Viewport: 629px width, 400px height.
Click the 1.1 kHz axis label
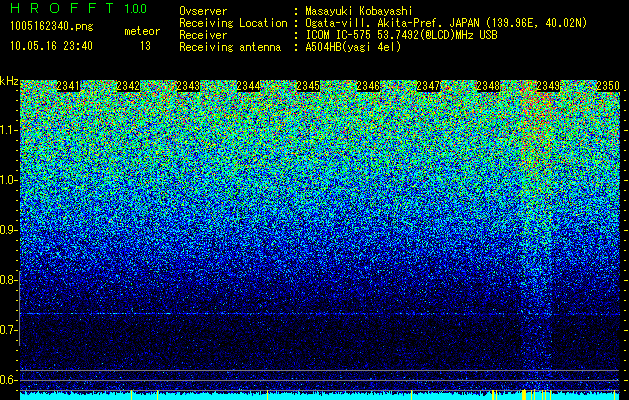(x=9, y=130)
